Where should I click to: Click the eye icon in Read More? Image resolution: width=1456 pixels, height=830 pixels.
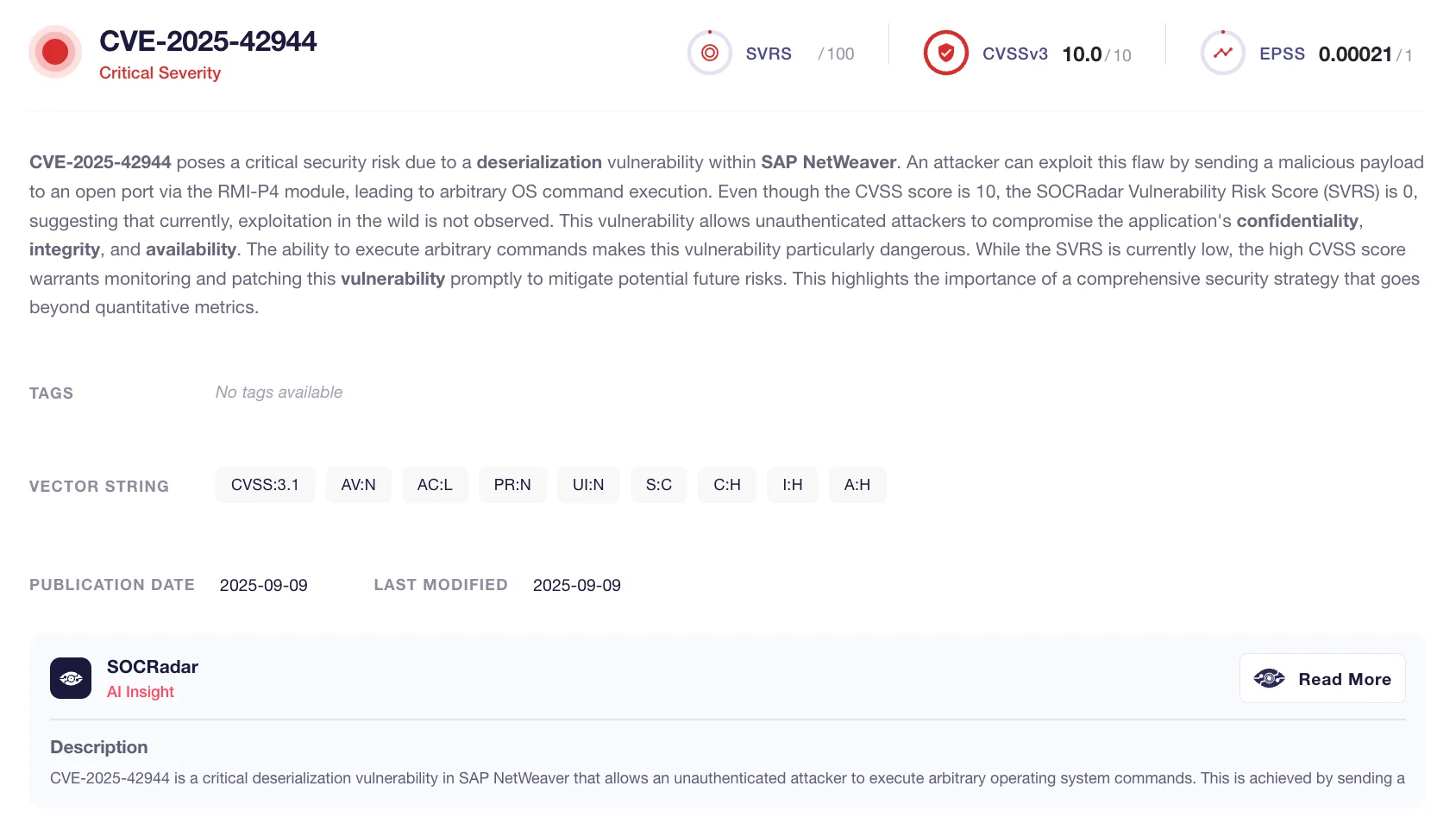pos(1269,679)
